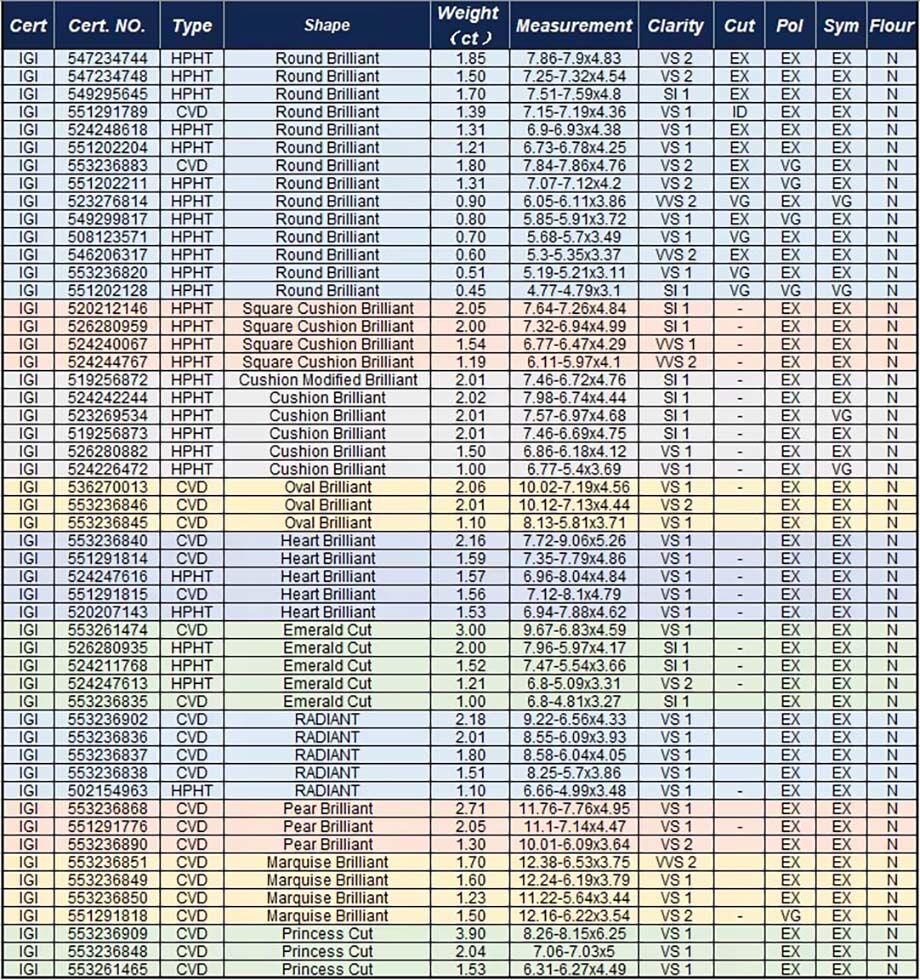Click certificate number 524211768

(108, 666)
